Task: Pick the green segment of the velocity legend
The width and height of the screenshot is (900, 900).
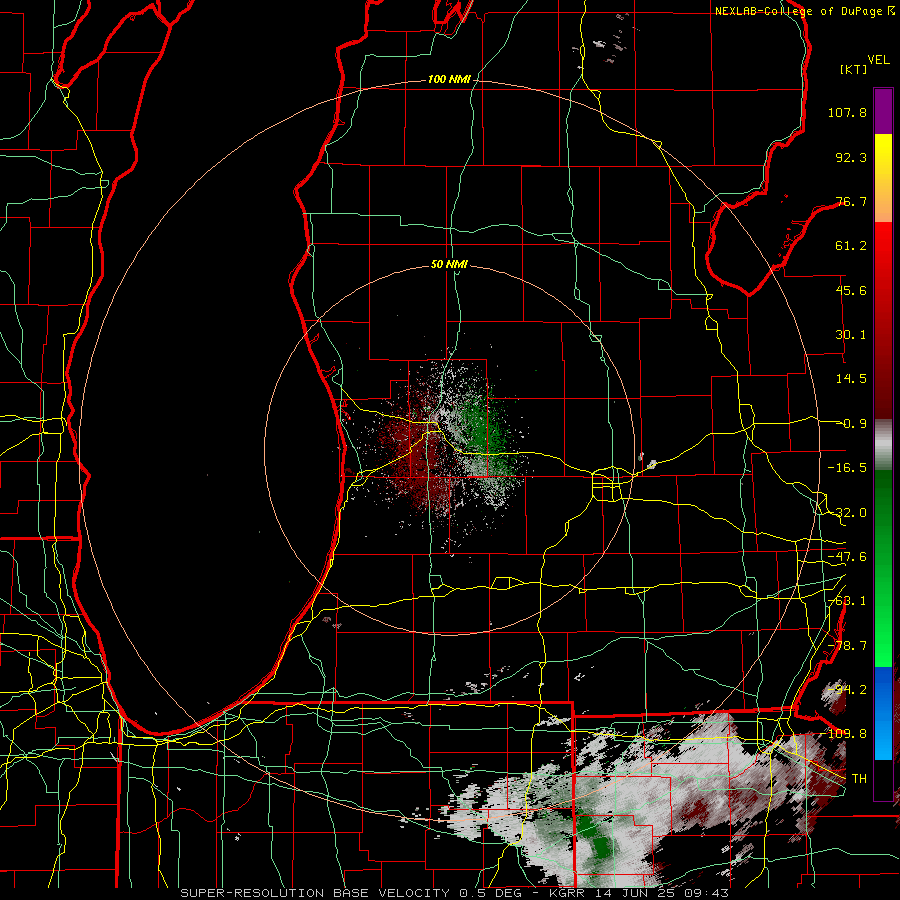Action: point(883,568)
